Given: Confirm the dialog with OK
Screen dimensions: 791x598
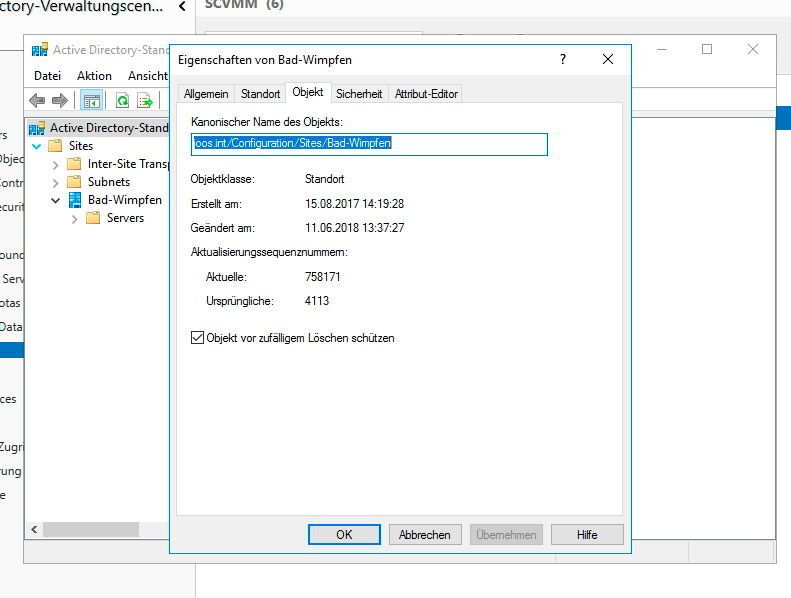Looking at the screenshot, I should (x=344, y=534).
